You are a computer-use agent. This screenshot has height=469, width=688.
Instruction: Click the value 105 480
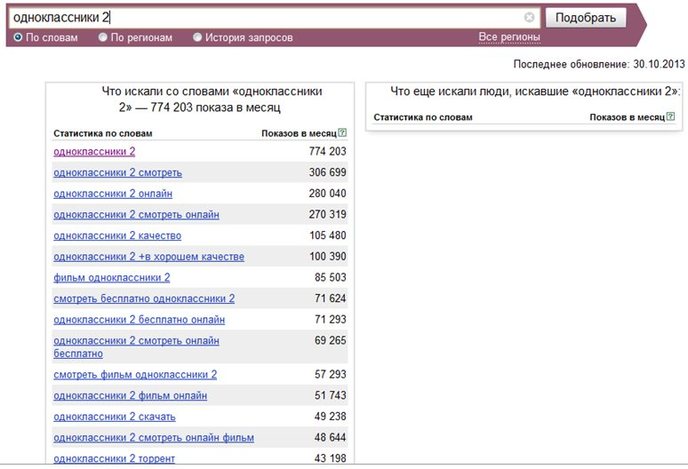(x=327, y=236)
